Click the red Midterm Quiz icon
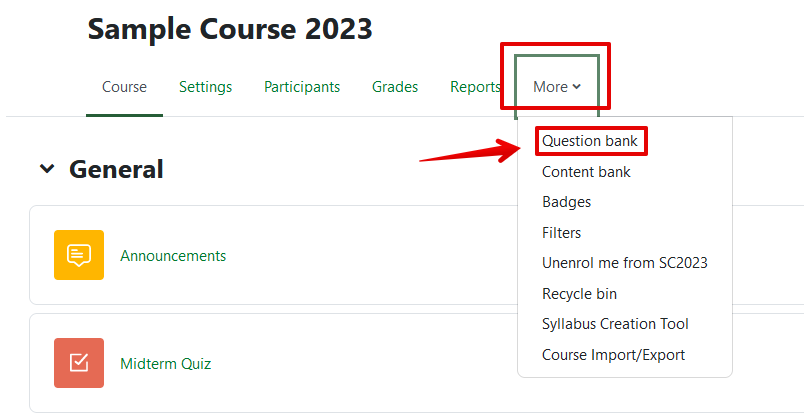804x417 pixels. [x=79, y=363]
